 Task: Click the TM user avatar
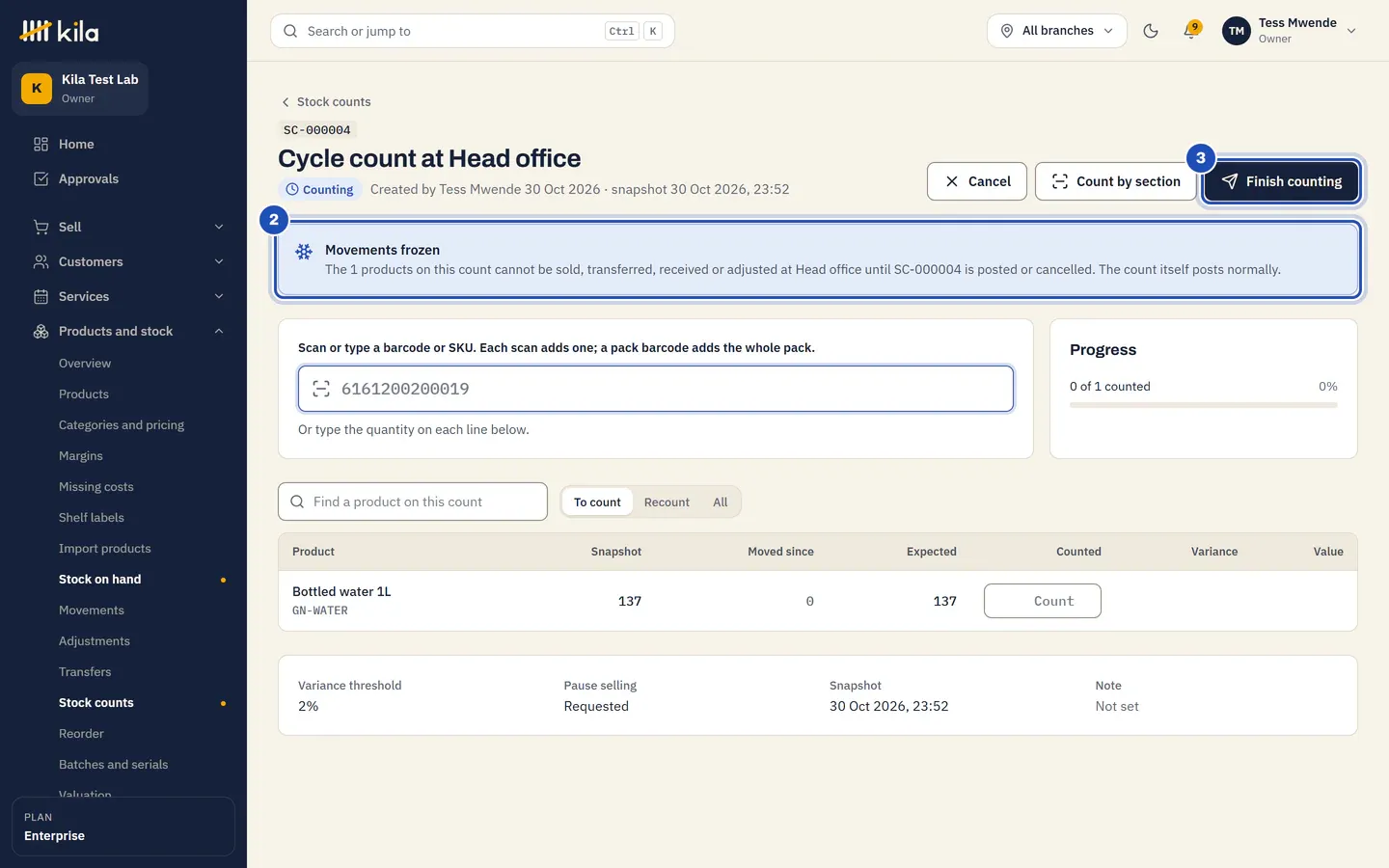pyautogui.click(x=1237, y=31)
